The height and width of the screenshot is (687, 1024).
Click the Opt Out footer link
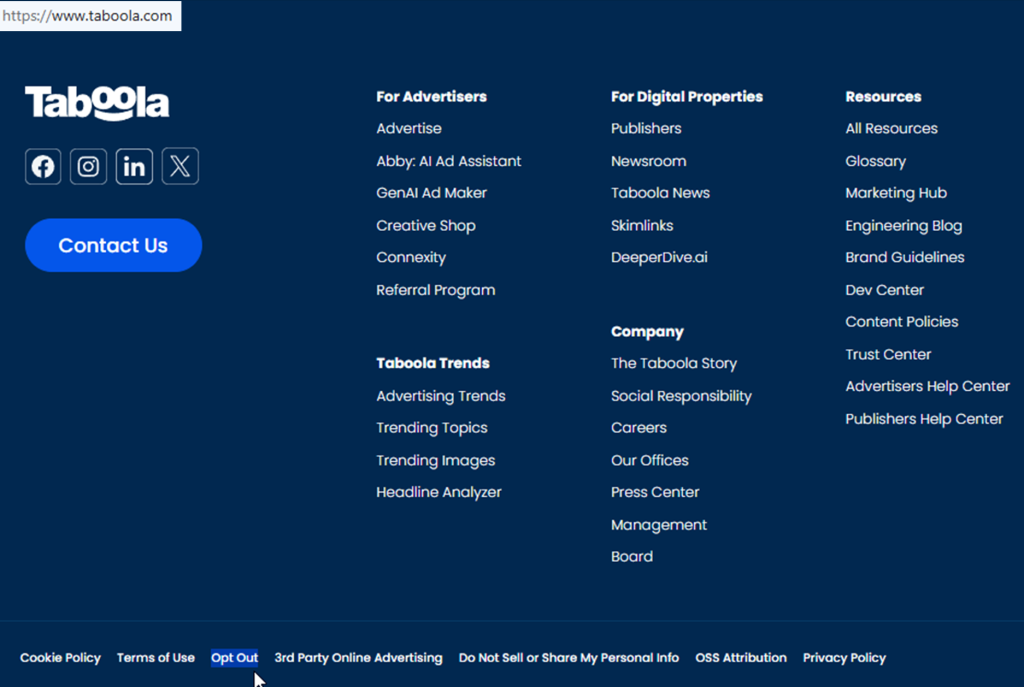click(234, 658)
